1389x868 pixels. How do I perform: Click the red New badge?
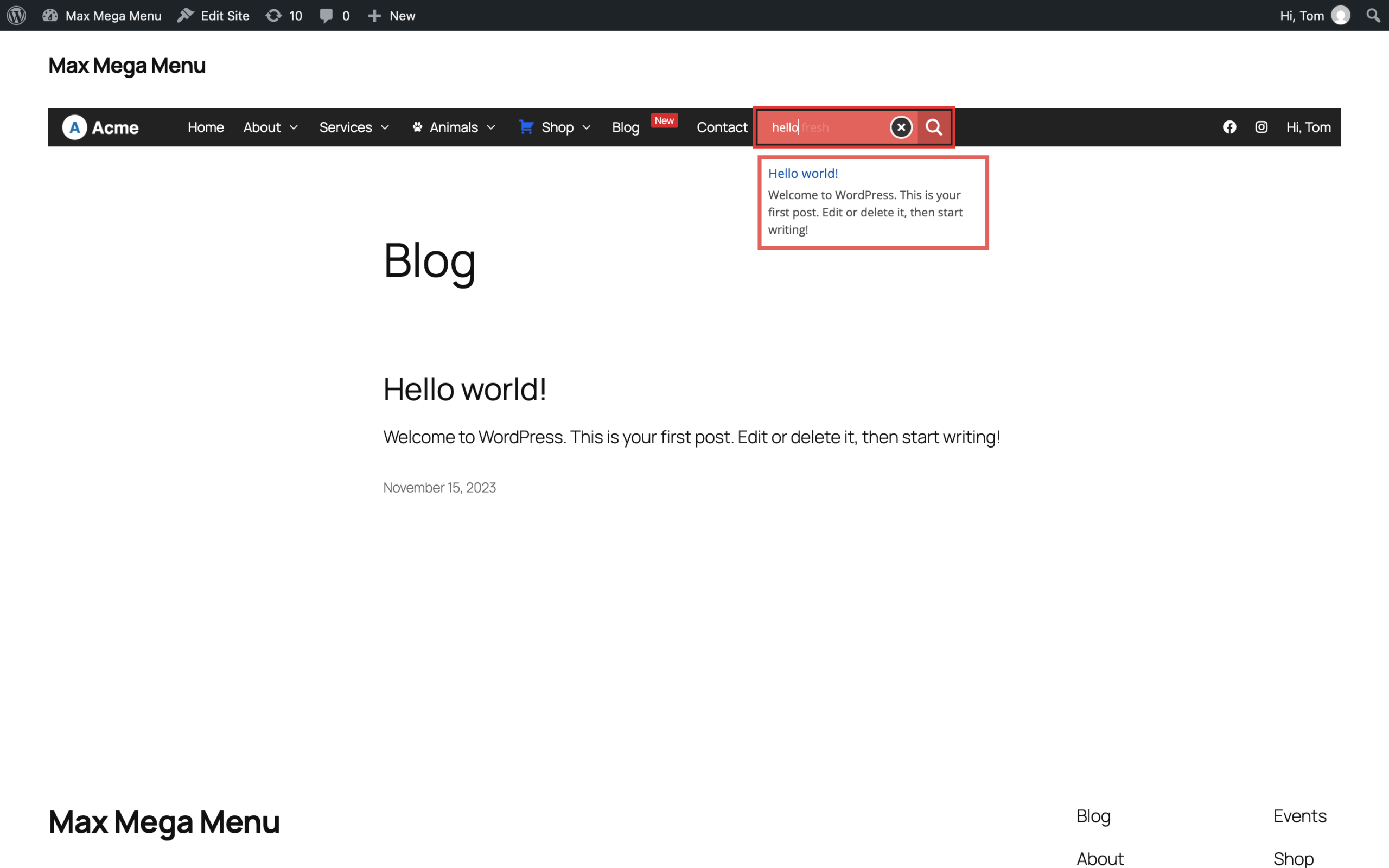tap(664, 120)
